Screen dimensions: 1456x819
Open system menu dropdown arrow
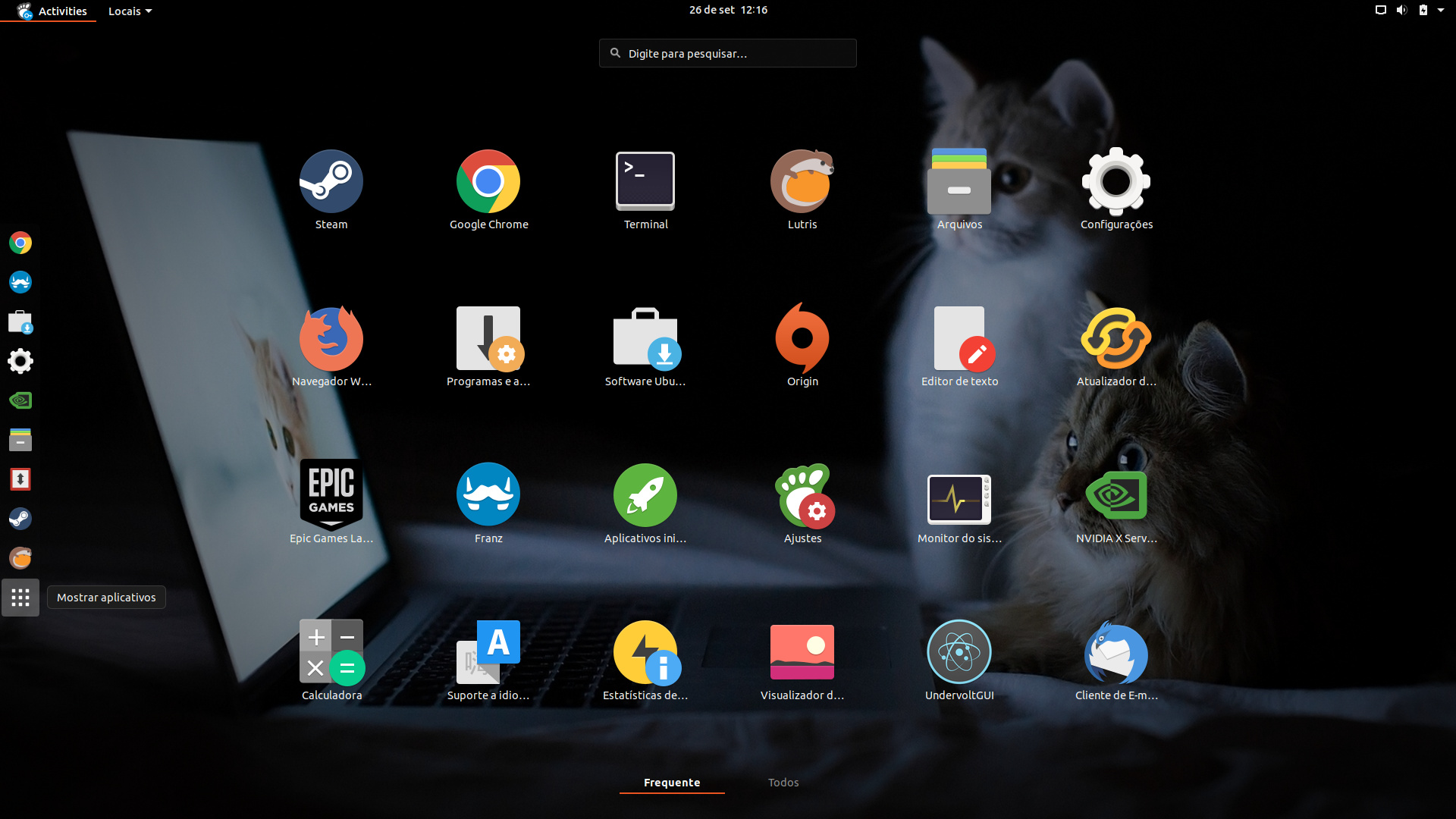[1441, 10]
